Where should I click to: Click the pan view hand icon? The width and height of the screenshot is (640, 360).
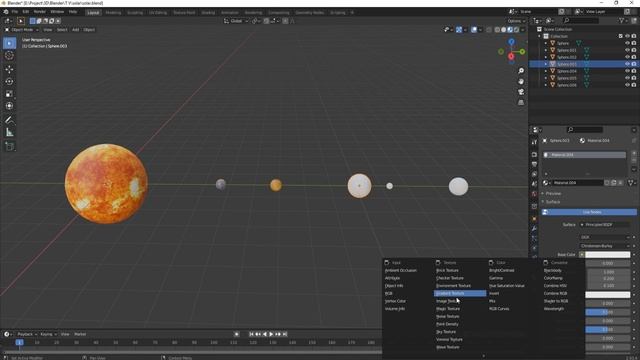pos(521,82)
